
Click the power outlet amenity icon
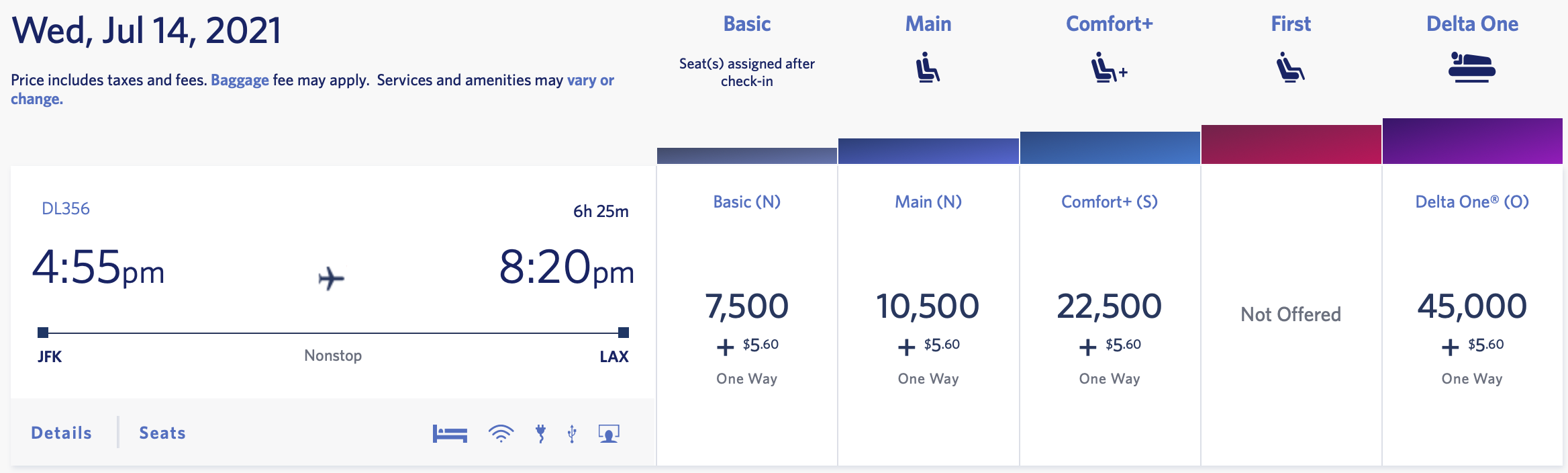[539, 433]
